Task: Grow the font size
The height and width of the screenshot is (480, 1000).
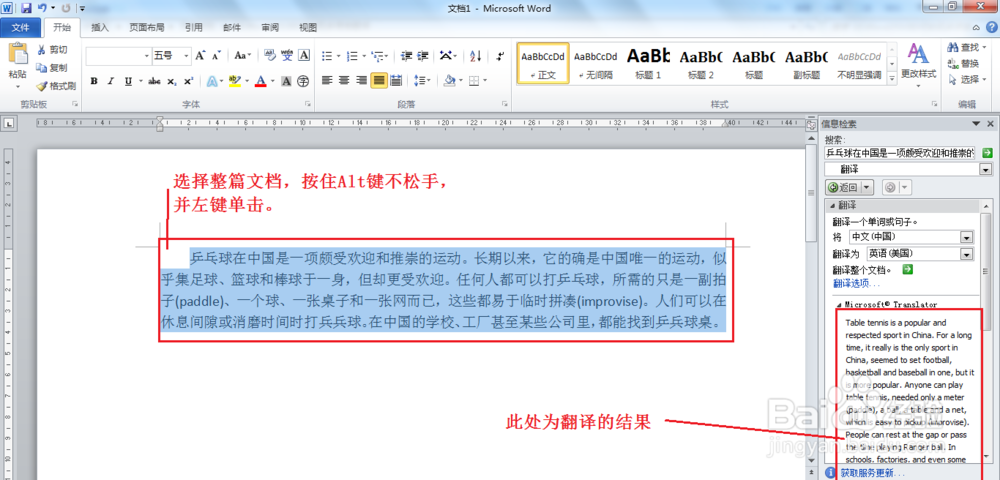Action: tap(200, 56)
